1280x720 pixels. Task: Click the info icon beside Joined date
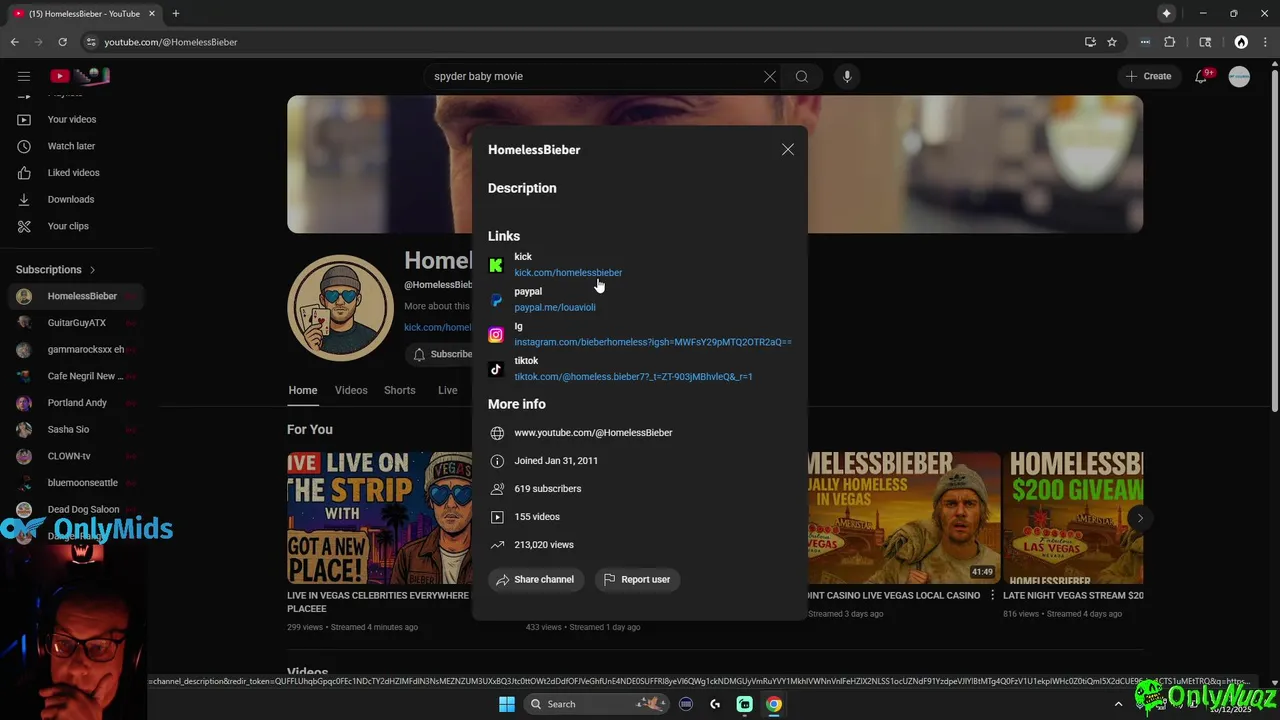[497, 461]
